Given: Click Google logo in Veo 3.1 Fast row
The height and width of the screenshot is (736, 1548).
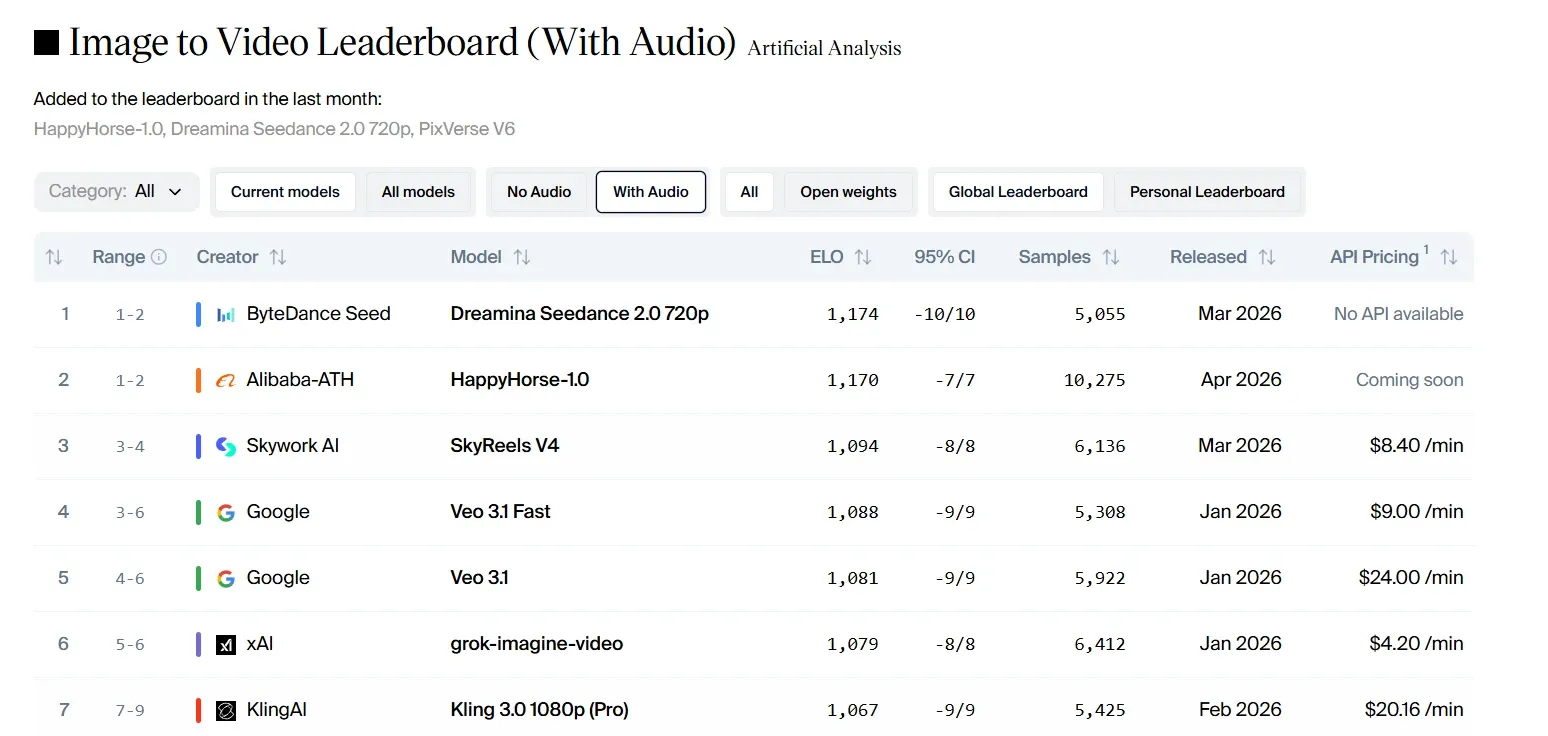Looking at the screenshot, I should tap(226, 512).
